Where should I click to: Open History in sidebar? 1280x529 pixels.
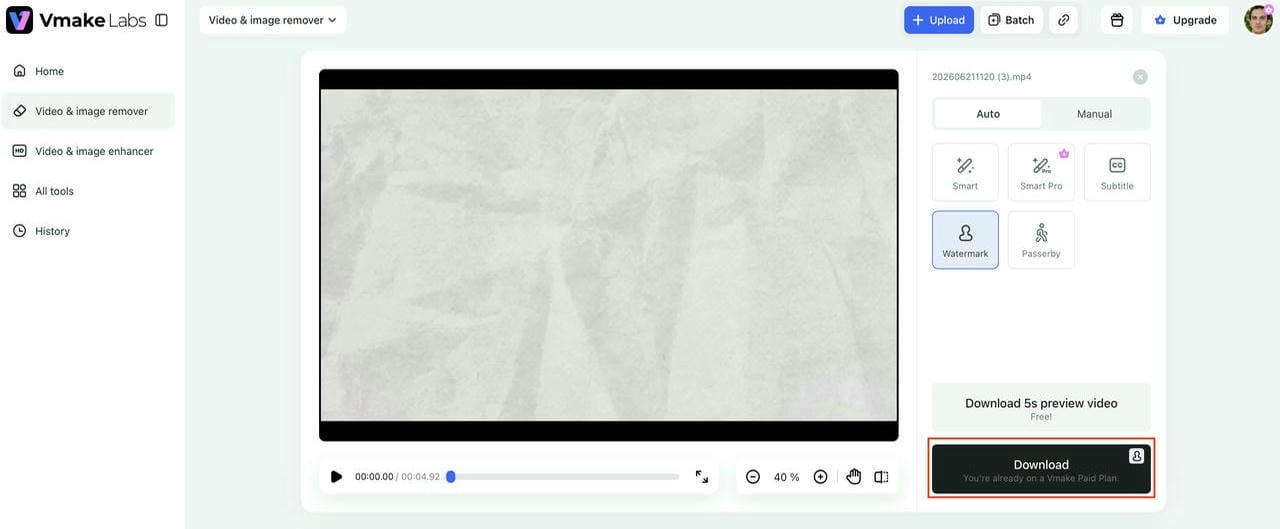click(88, 231)
